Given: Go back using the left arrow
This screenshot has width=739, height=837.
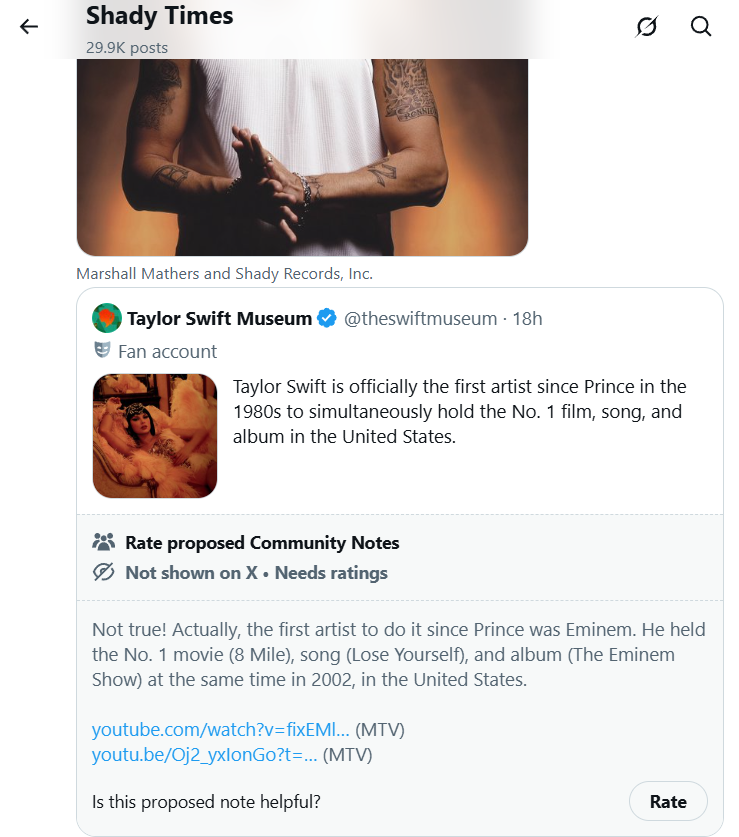Looking at the screenshot, I should (29, 26).
